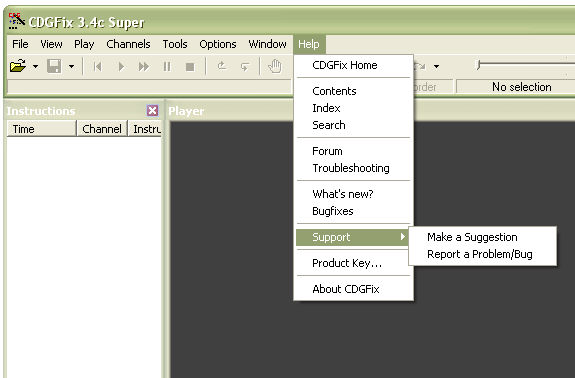This screenshot has width=575, height=378.
Task: Select Search in the Help menu
Action: [x=354, y=125]
